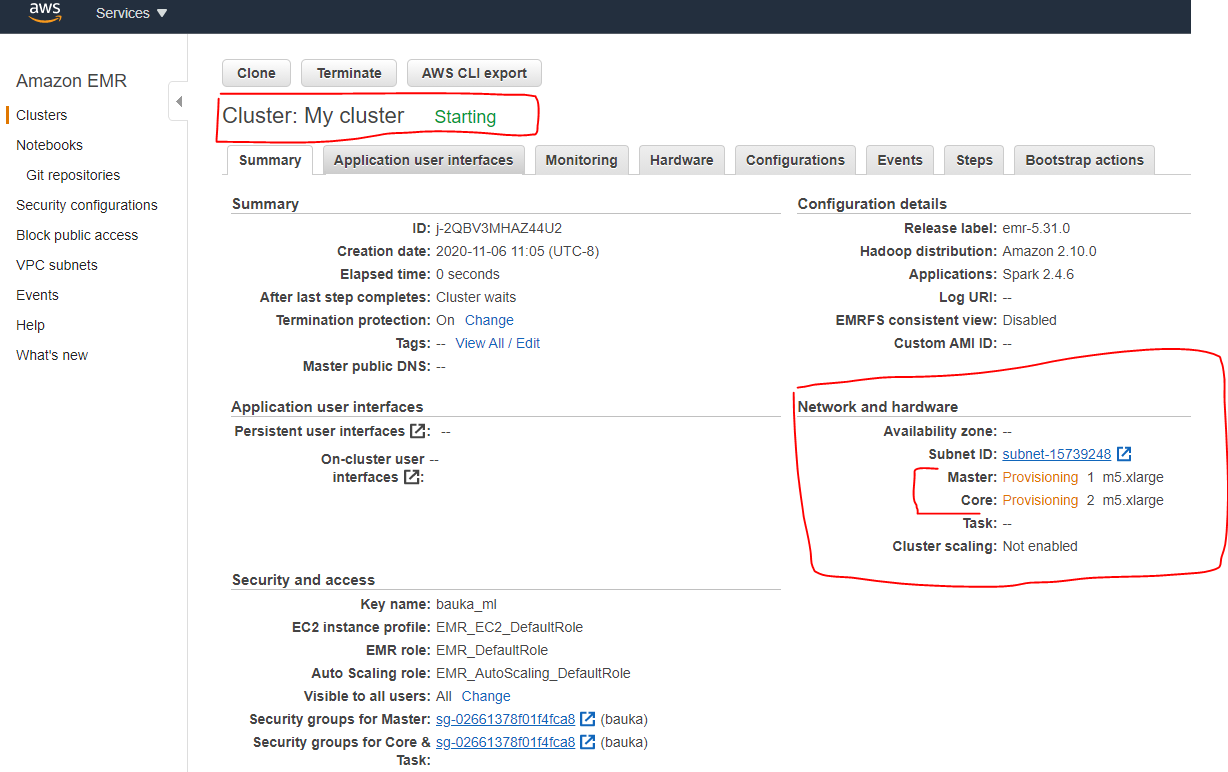Click external link icon next to Persistent user interfaces
Viewport: 1228px width, 772px height.
pyautogui.click(x=416, y=431)
